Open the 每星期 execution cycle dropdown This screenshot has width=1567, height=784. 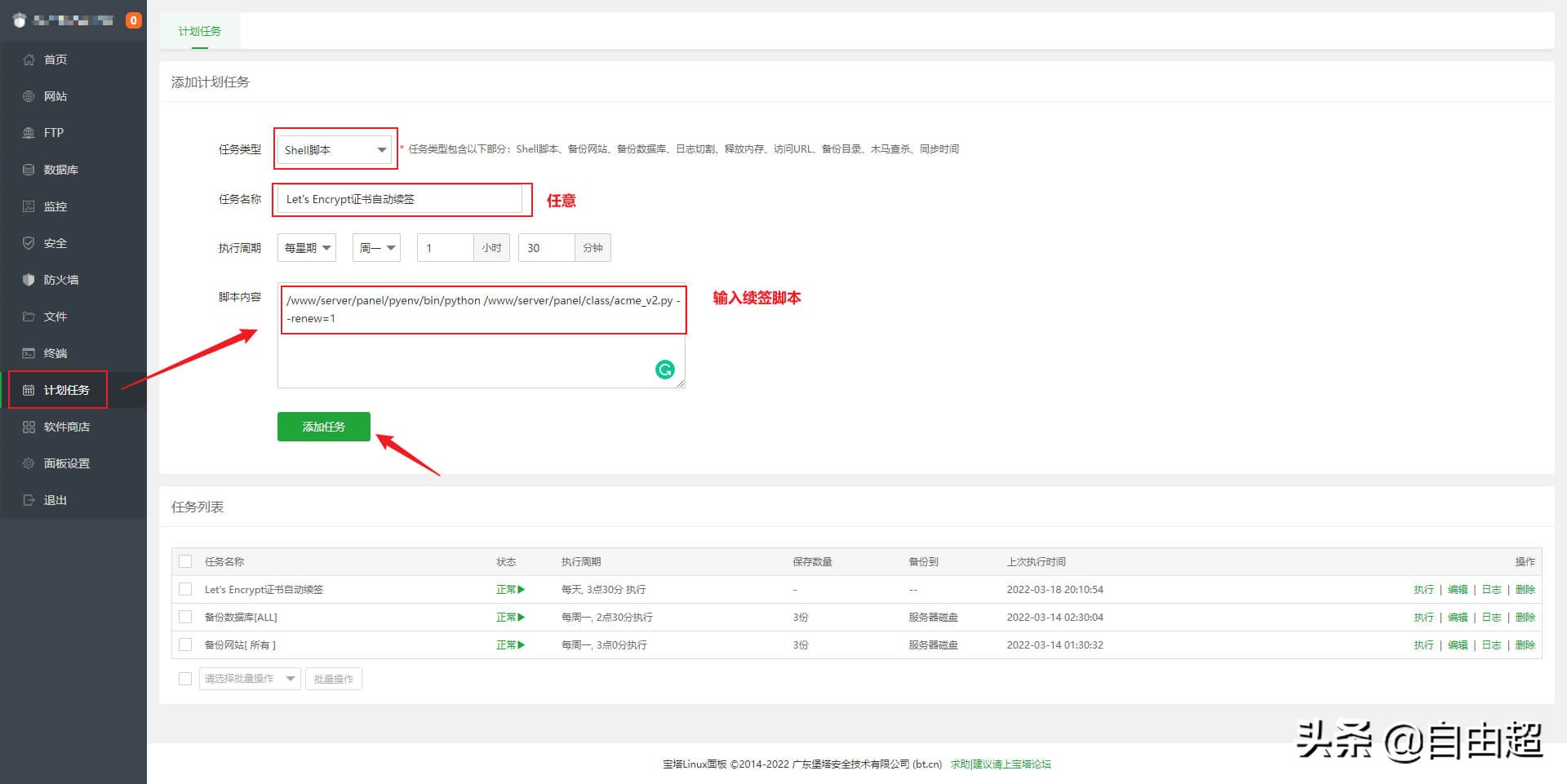click(306, 247)
